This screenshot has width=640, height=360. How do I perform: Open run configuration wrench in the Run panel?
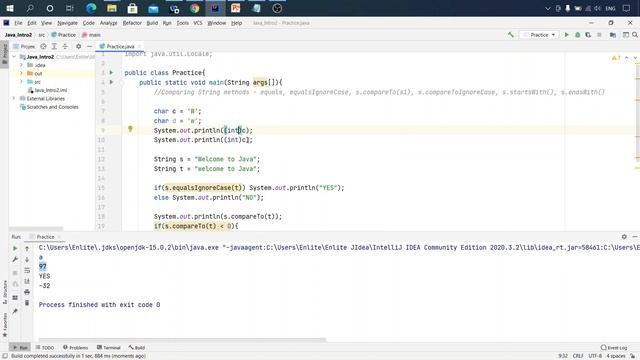pyautogui.click(x=15, y=259)
